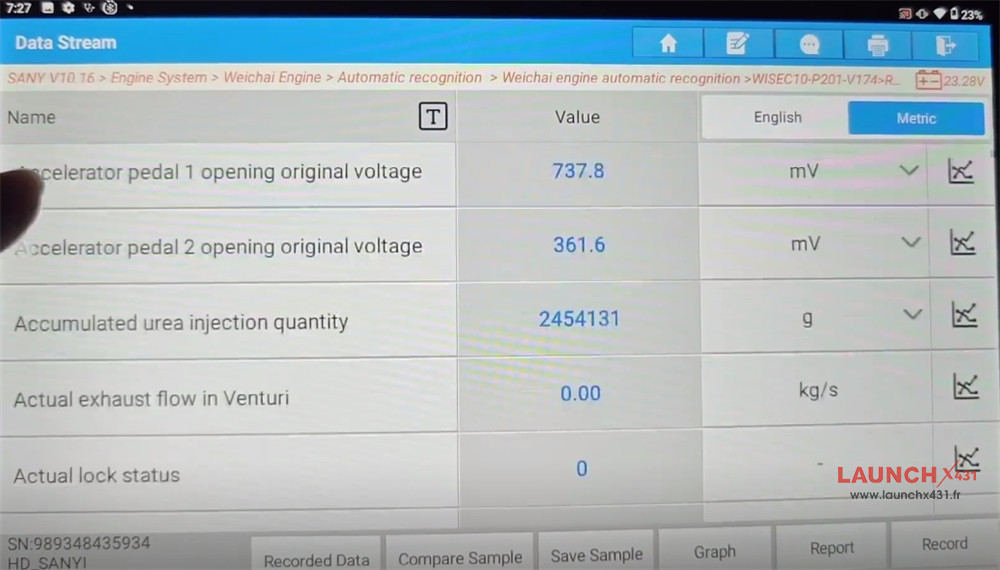Tap the clock showing 7:27

[x=18, y=8]
